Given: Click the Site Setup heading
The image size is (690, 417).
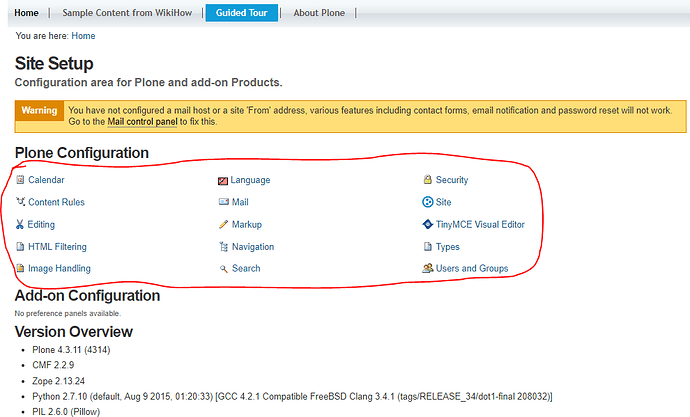Looking at the screenshot, I should click(54, 63).
